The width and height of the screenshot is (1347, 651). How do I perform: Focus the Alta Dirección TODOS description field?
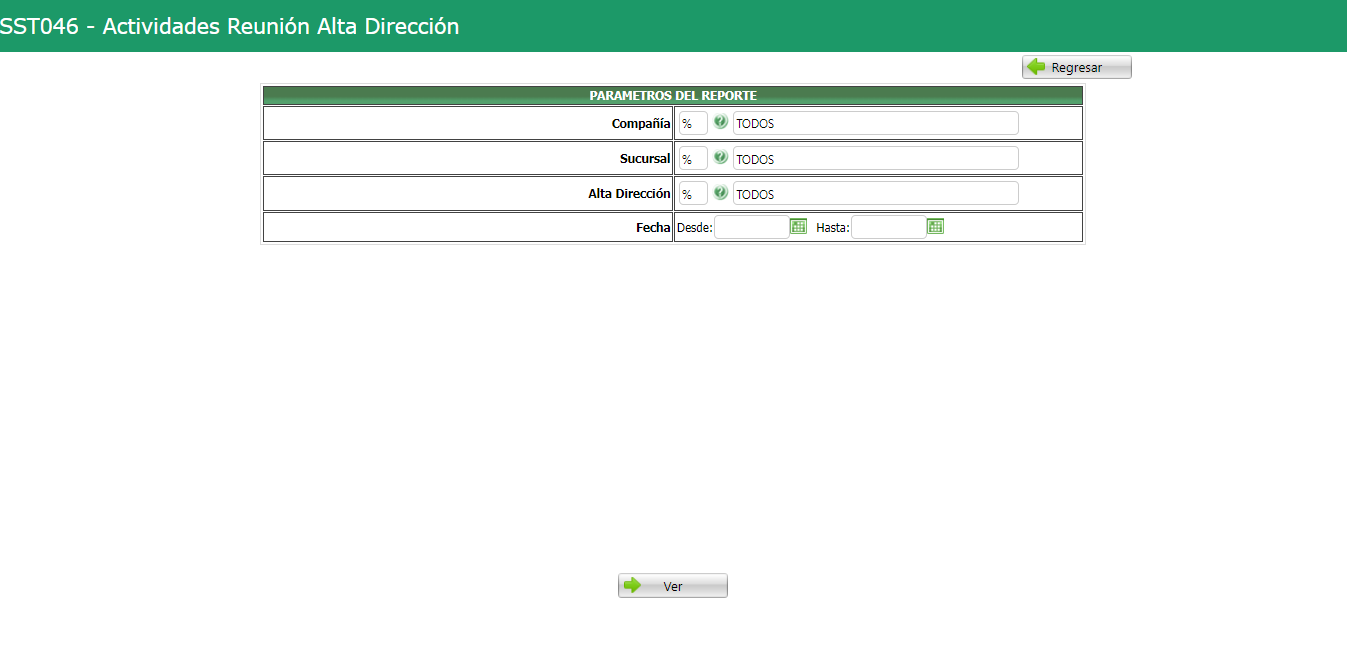[876, 193]
